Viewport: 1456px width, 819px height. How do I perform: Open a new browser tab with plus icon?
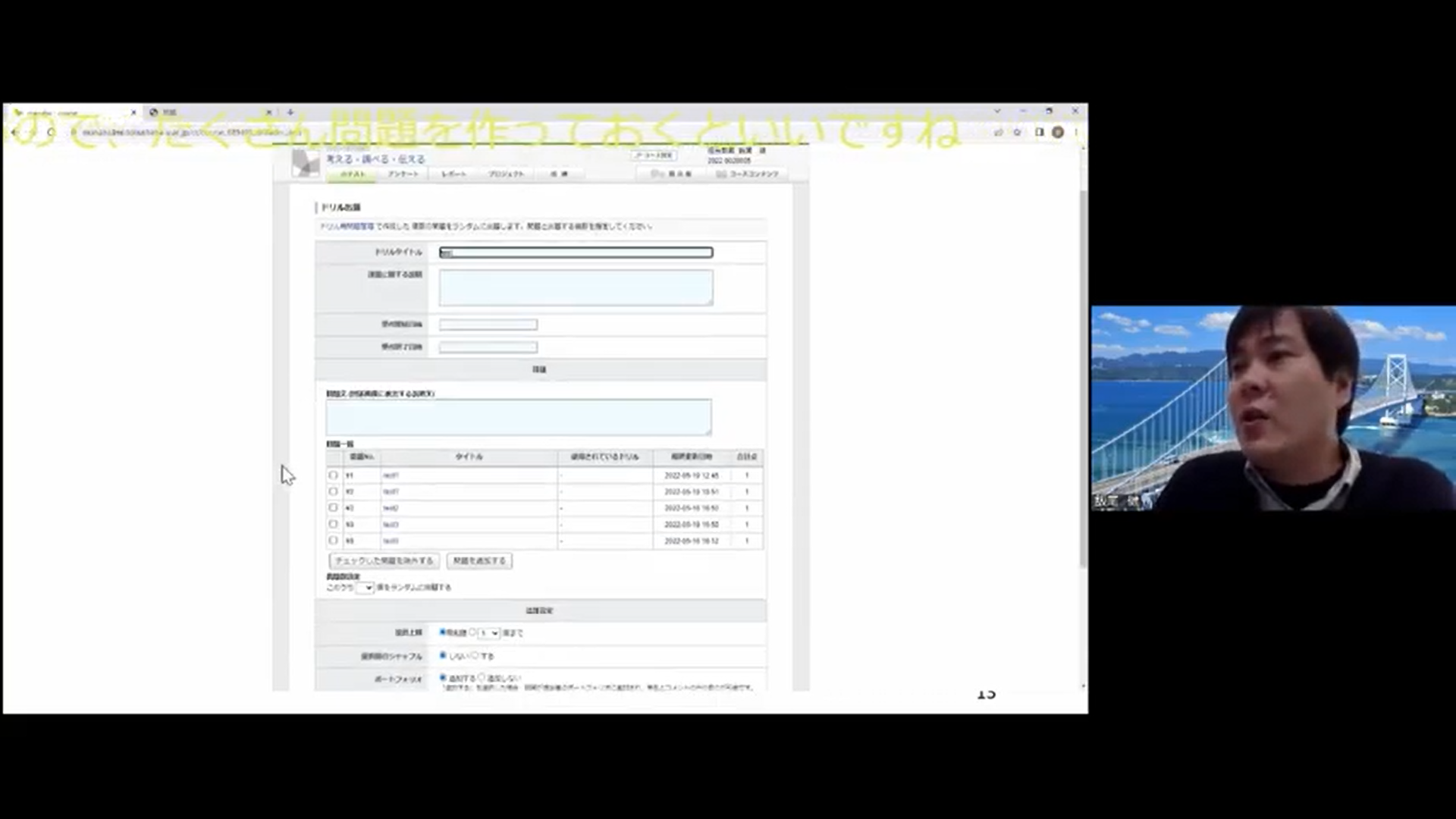click(290, 112)
